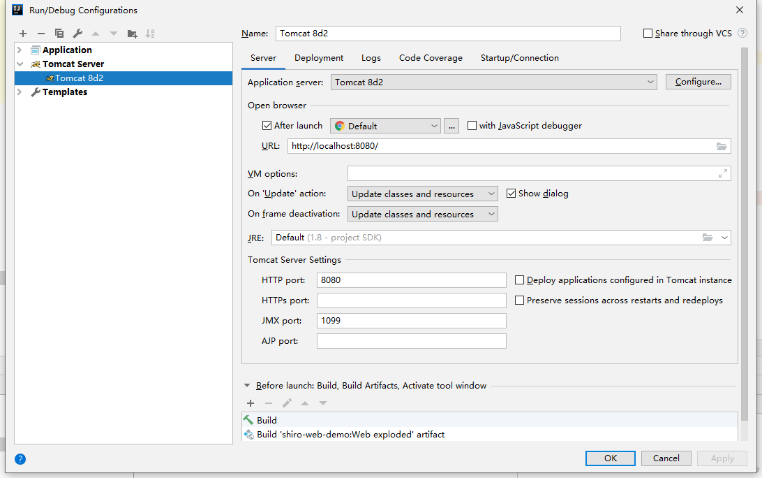This screenshot has width=762, height=478.
Task: Move configuration up in the list toolbar
Action: click(96, 34)
